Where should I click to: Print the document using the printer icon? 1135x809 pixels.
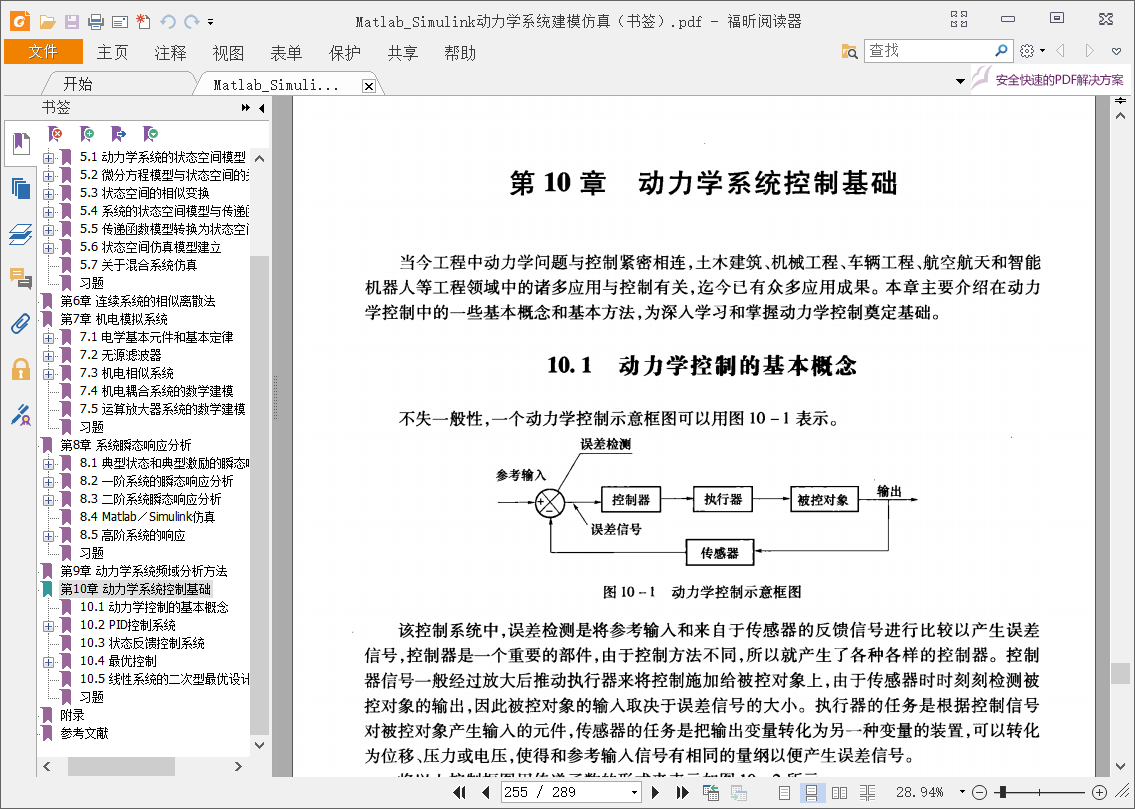(x=96, y=22)
